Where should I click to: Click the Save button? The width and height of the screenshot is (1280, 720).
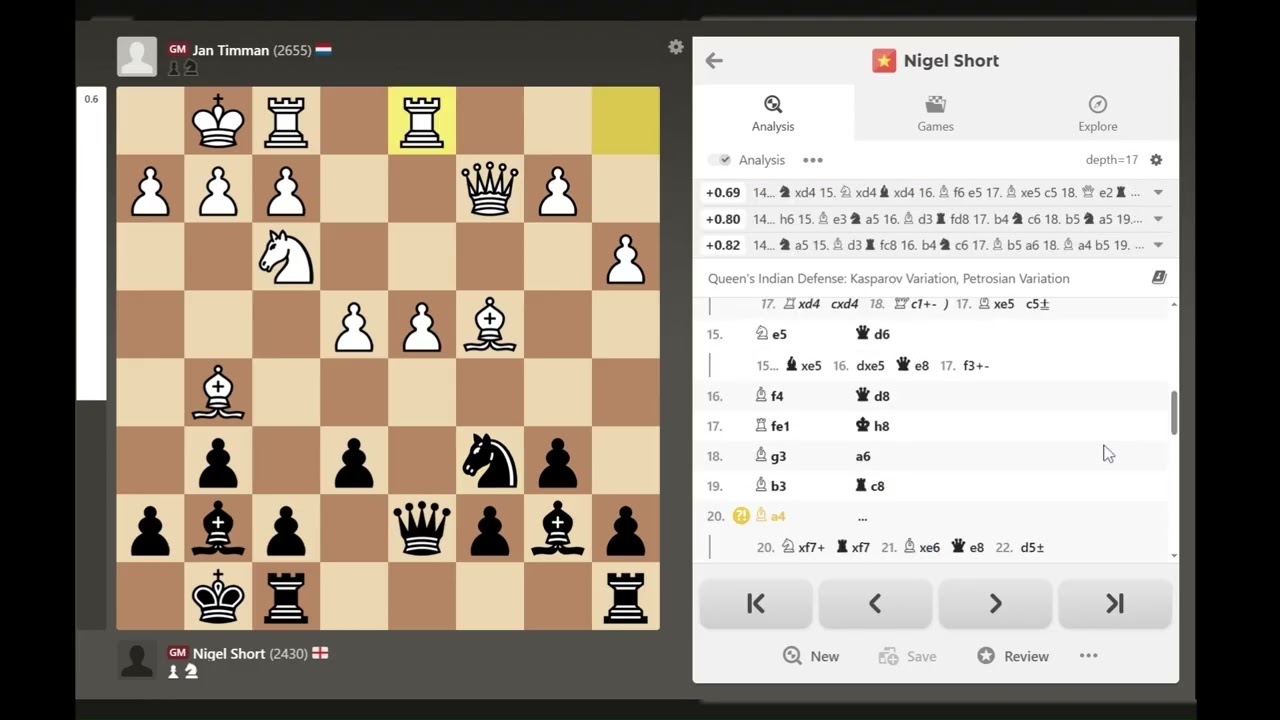[x=908, y=656]
